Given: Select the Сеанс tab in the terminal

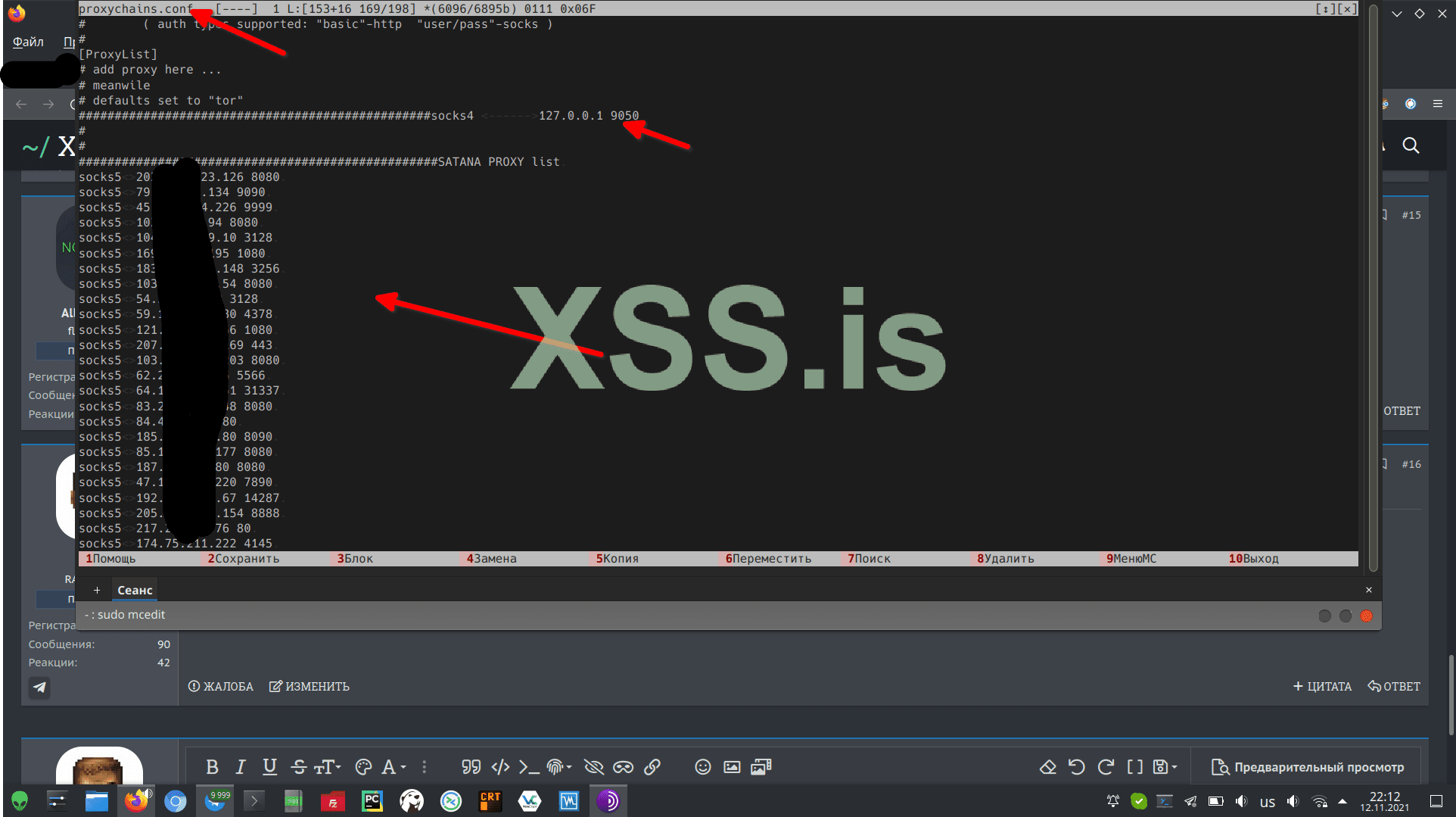Looking at the screenshot, I should pyautogui.click(x=135, y=590).
